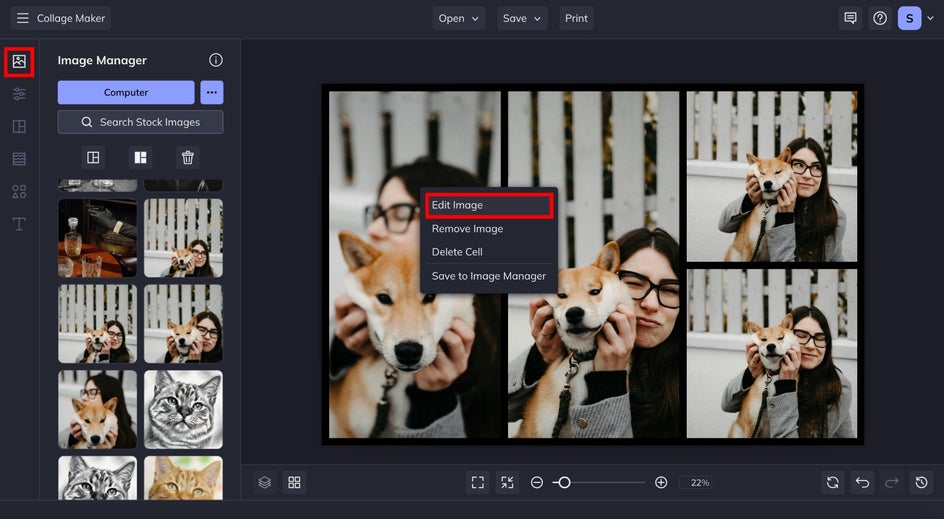Select Edit Image in context menu
The width and height of the screenshot is (944, 519).
(488, 205)
